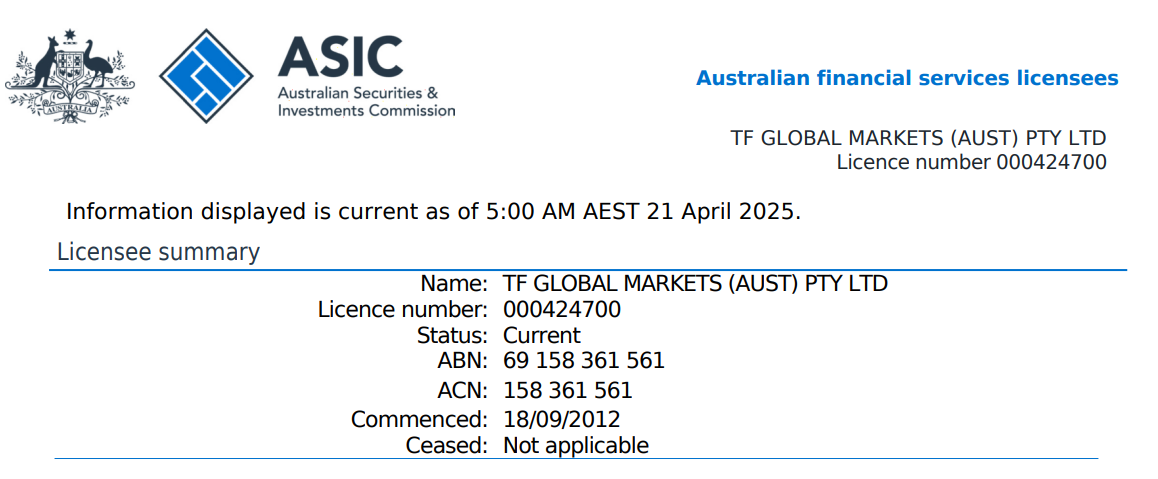Select the Licensee summary section heading

point(158,252)
